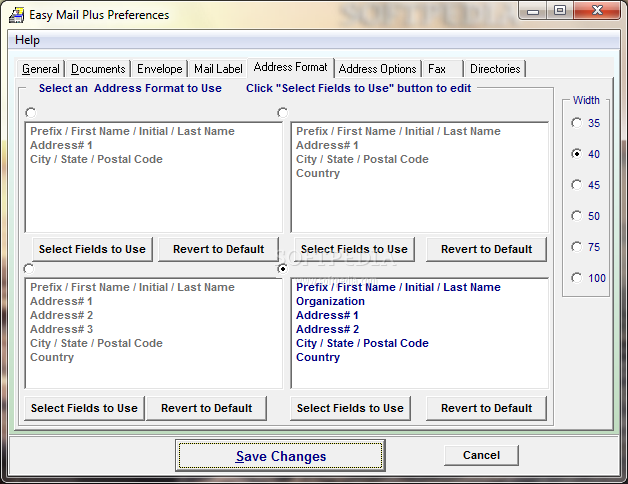Image resolution: width=628 pixels, height=484 pixels.
Task: Open the Documents tab
Action: (98, 69)
